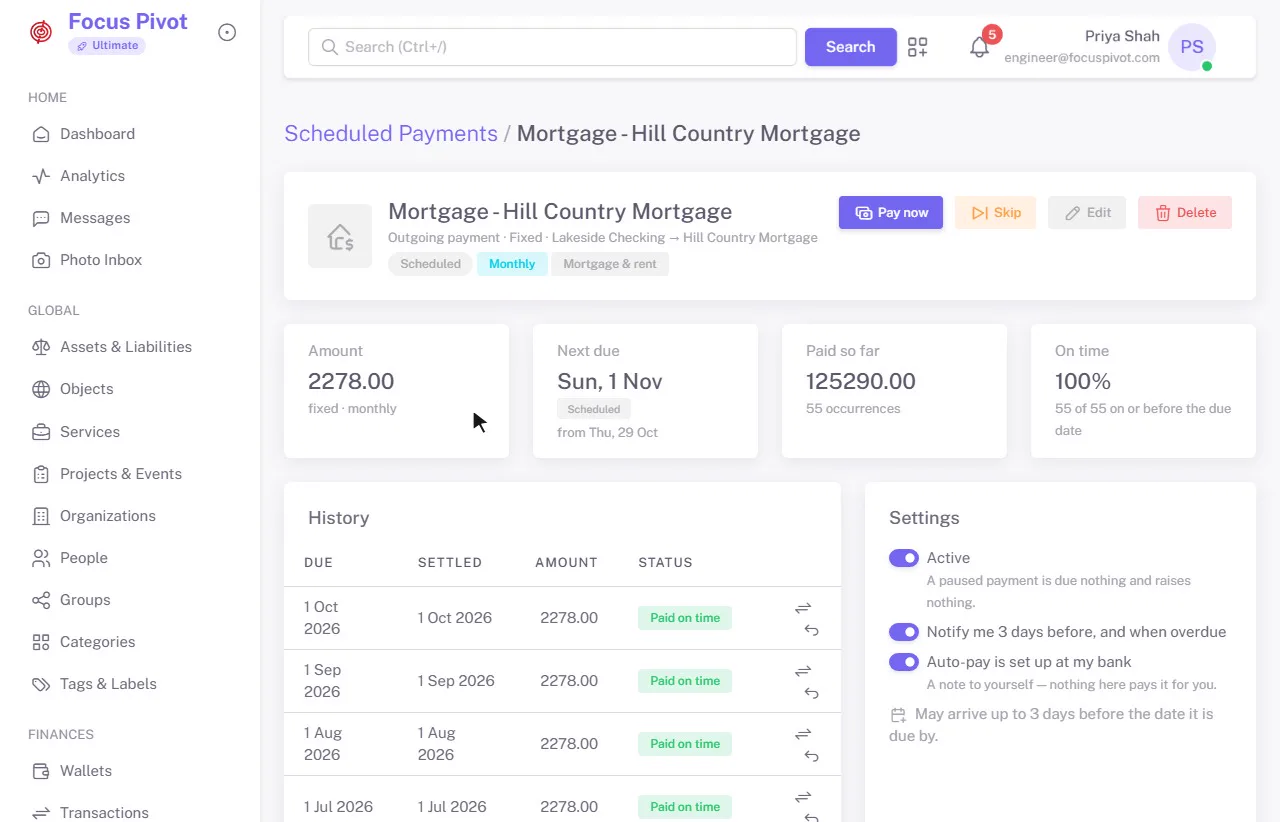1280x822 pixels.
Task: Click the STATUS column header
Action: tap(665, 563)
